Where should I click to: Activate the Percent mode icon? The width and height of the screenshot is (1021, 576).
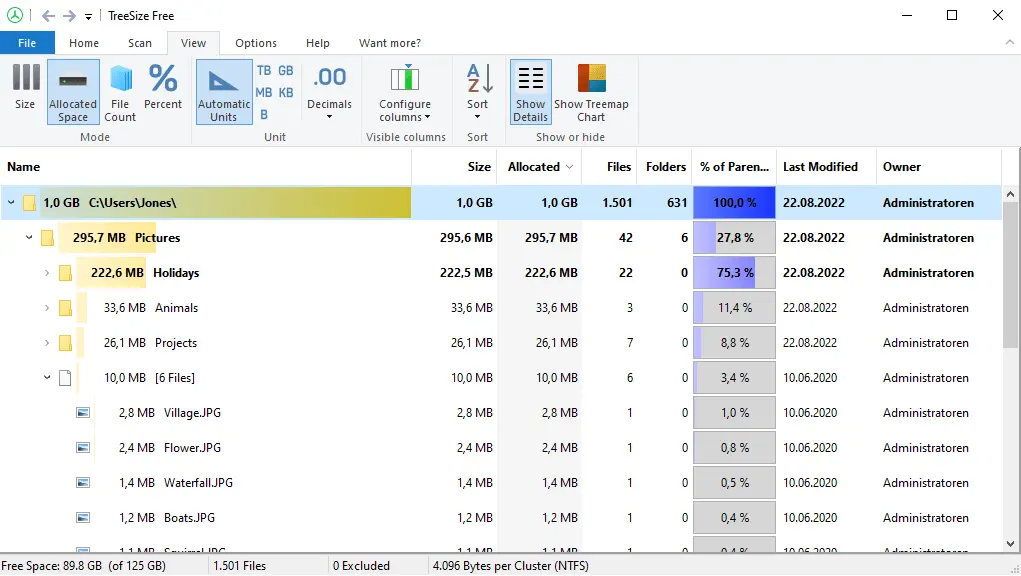click(163, 91)
